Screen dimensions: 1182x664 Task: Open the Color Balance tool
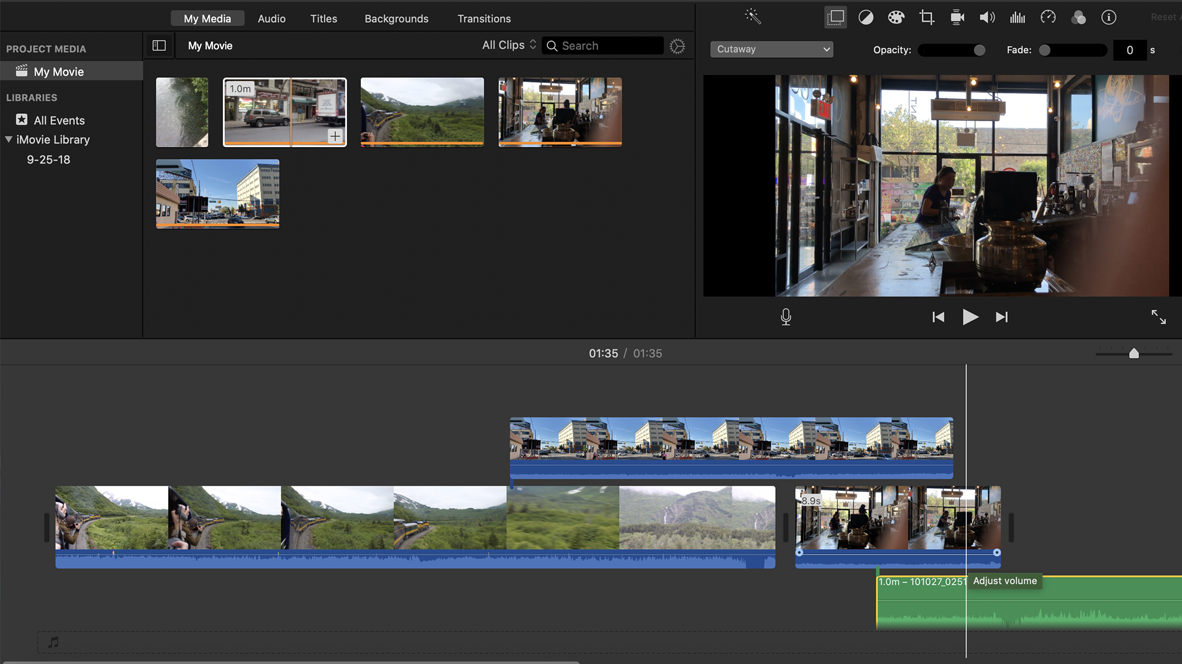866,17
